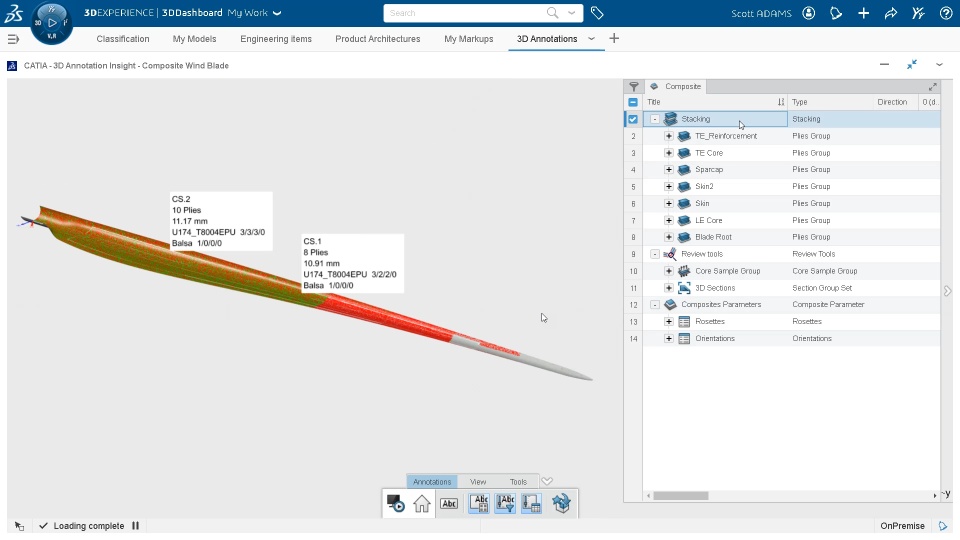
Task: Add a new dashboard tab
Action: (x=614, y=39)
